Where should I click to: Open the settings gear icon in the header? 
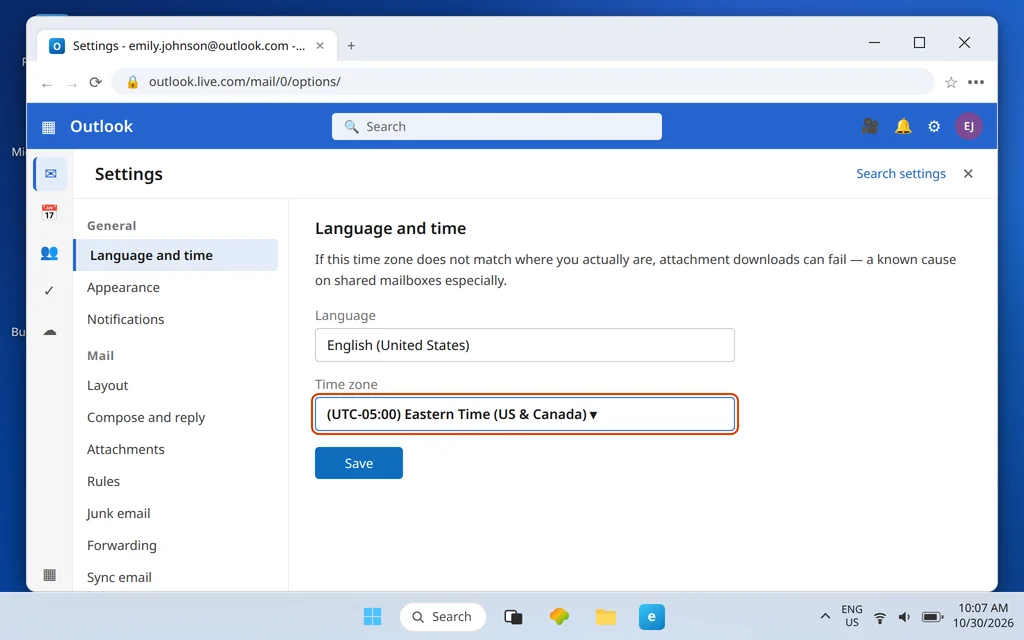935,126
